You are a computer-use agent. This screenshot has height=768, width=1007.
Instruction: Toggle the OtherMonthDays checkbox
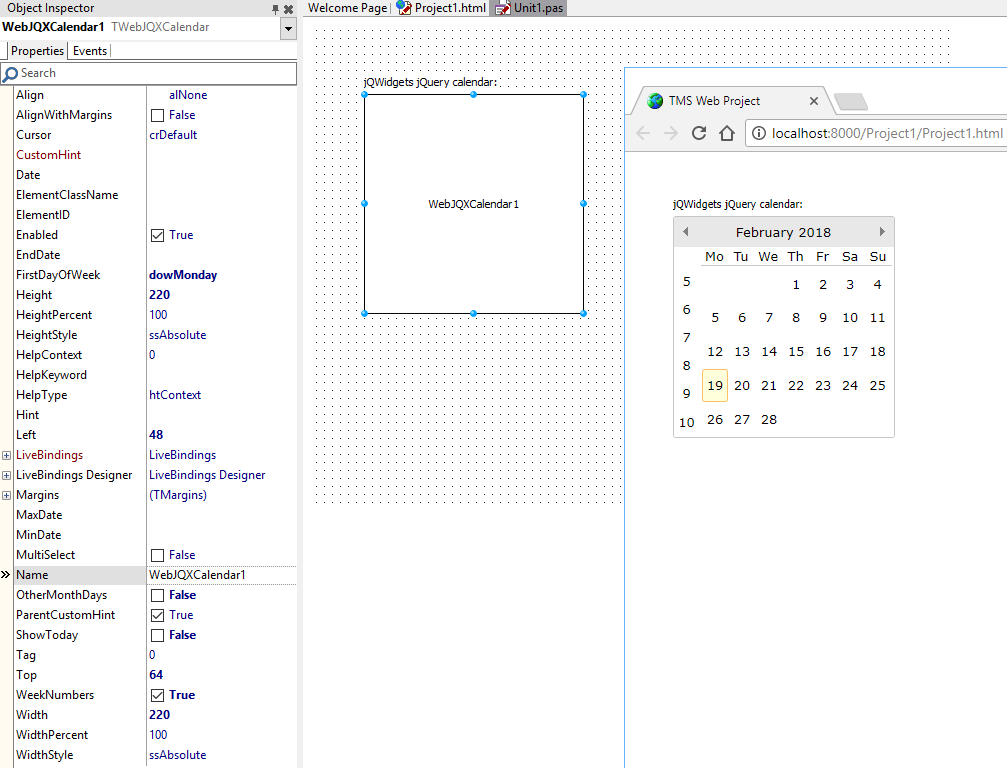157,596
